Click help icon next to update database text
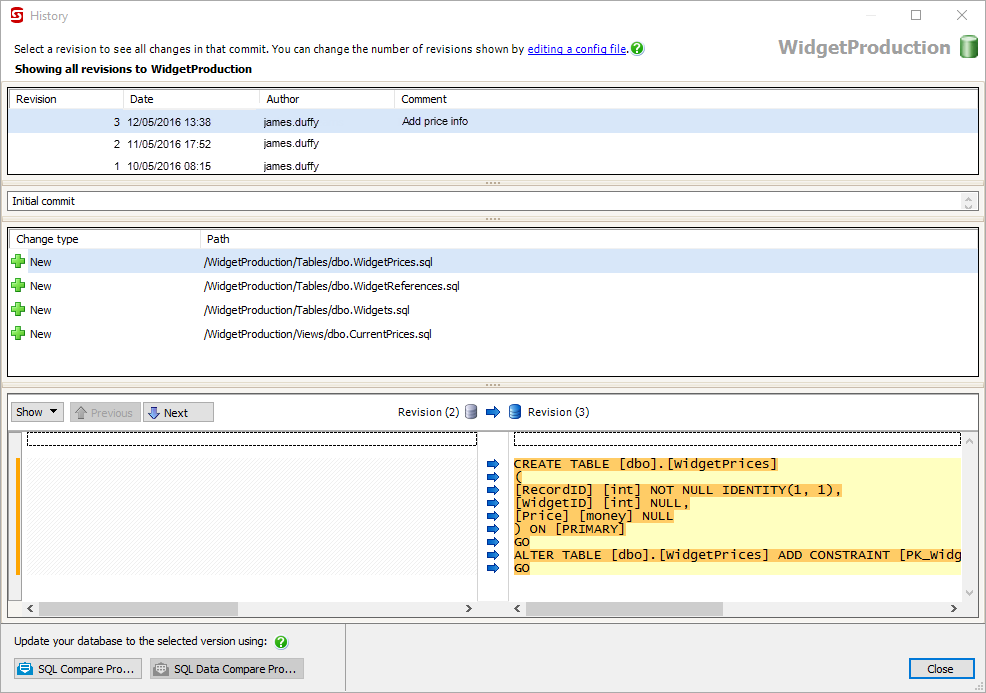Image resolution: width=986 pixels, height=693 pixels. tap(281, 642)
